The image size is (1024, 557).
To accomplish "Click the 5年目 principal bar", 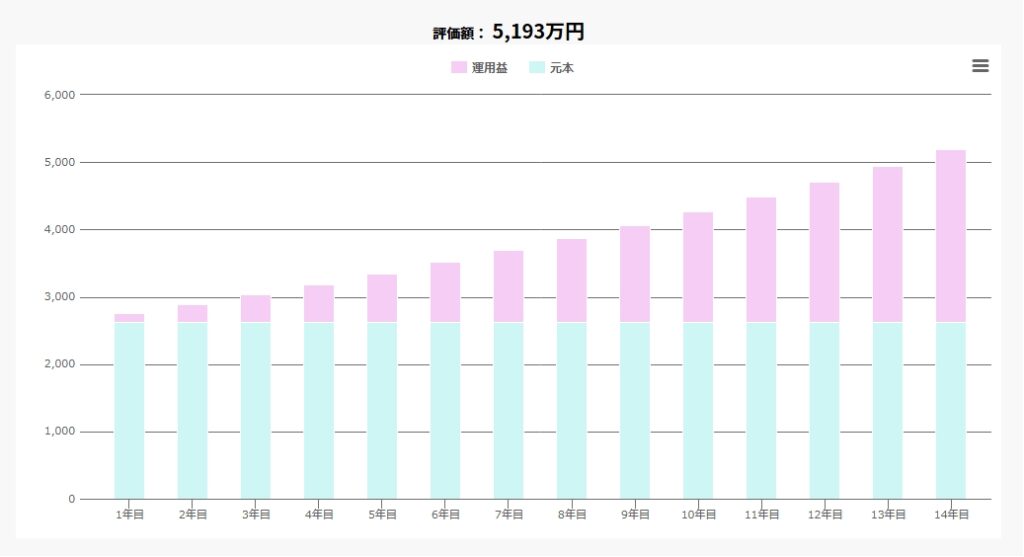I will [382, 410].
